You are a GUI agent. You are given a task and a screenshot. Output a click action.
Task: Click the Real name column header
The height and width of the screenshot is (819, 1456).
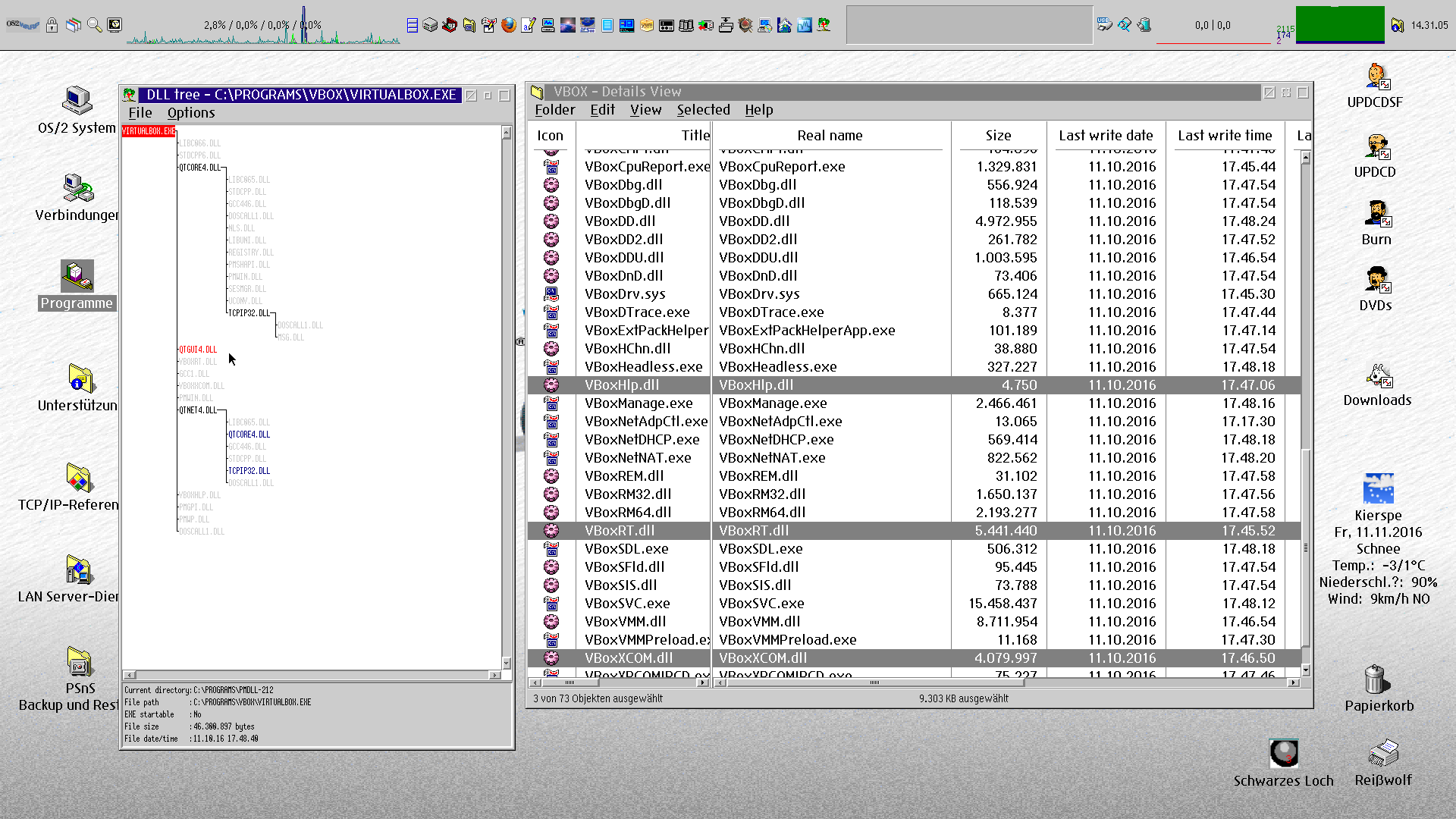tap(830, 135)
